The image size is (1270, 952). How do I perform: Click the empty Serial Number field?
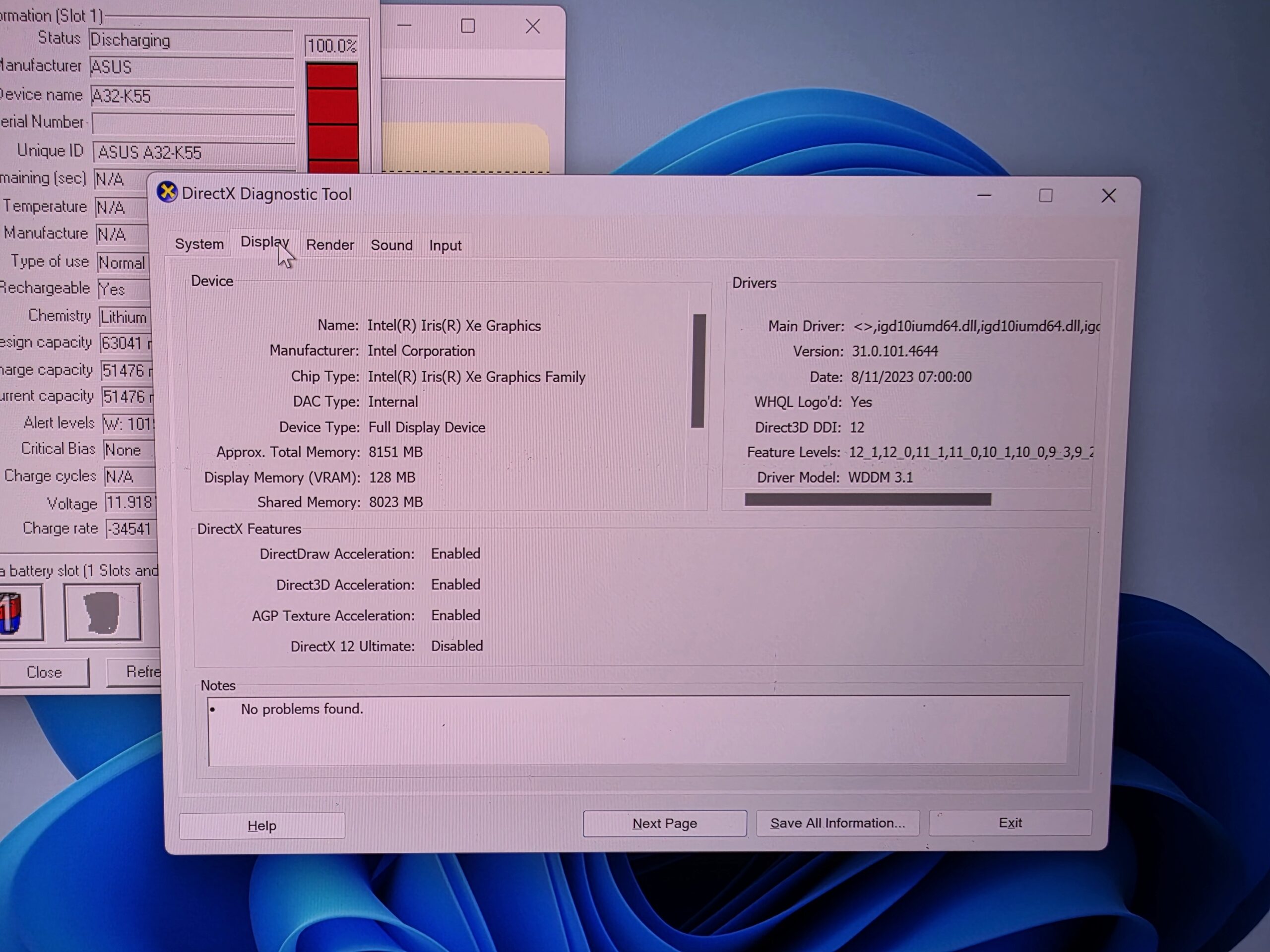193,123
